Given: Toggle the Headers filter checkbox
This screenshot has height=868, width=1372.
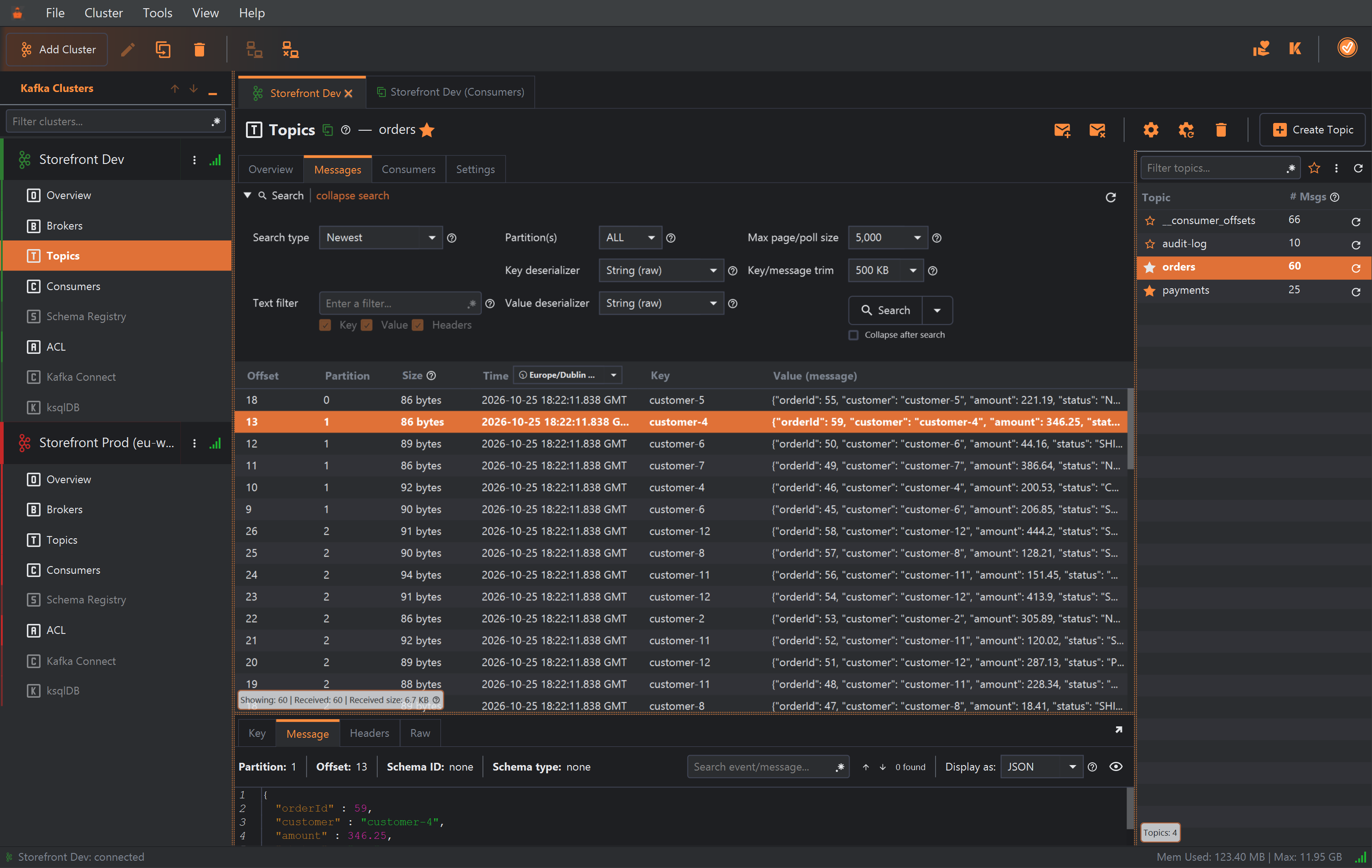Looking at the screenshot, I should 418,325.
